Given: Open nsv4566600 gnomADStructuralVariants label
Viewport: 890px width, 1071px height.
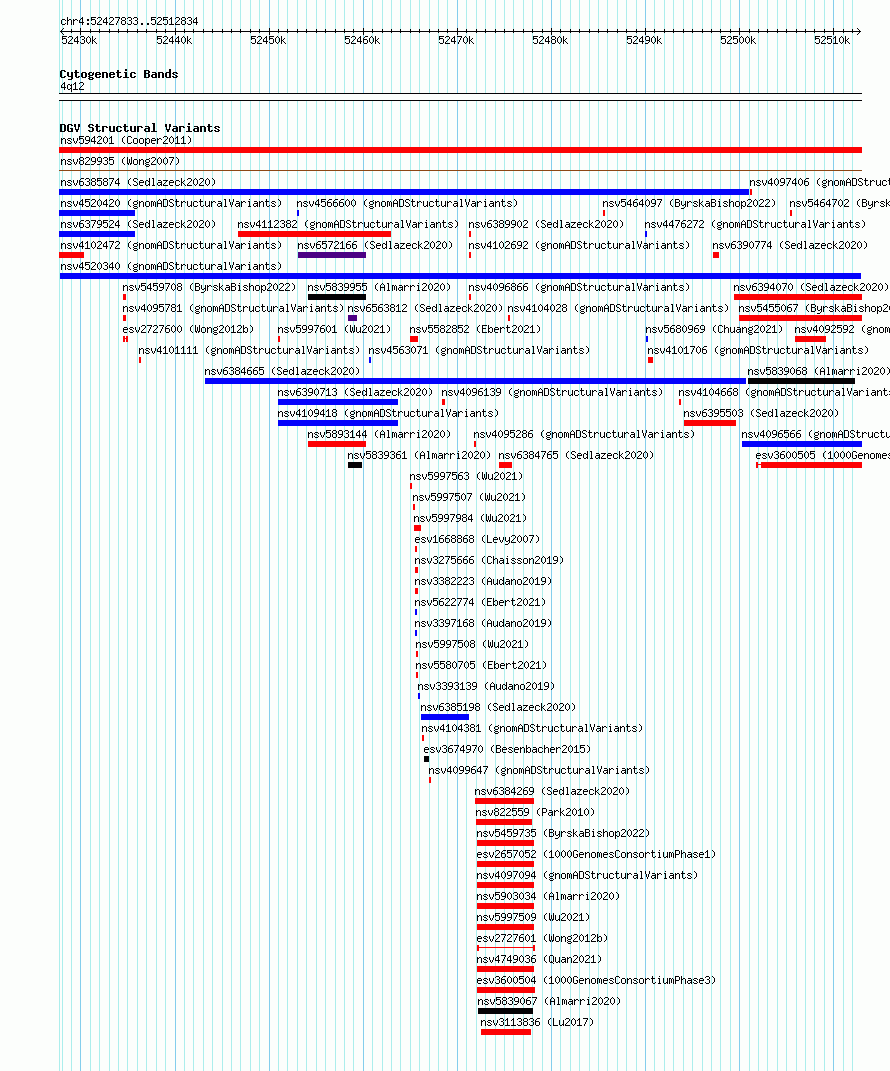Looking at the screenshot, I should pyautogui.click(x=407, y=204).
